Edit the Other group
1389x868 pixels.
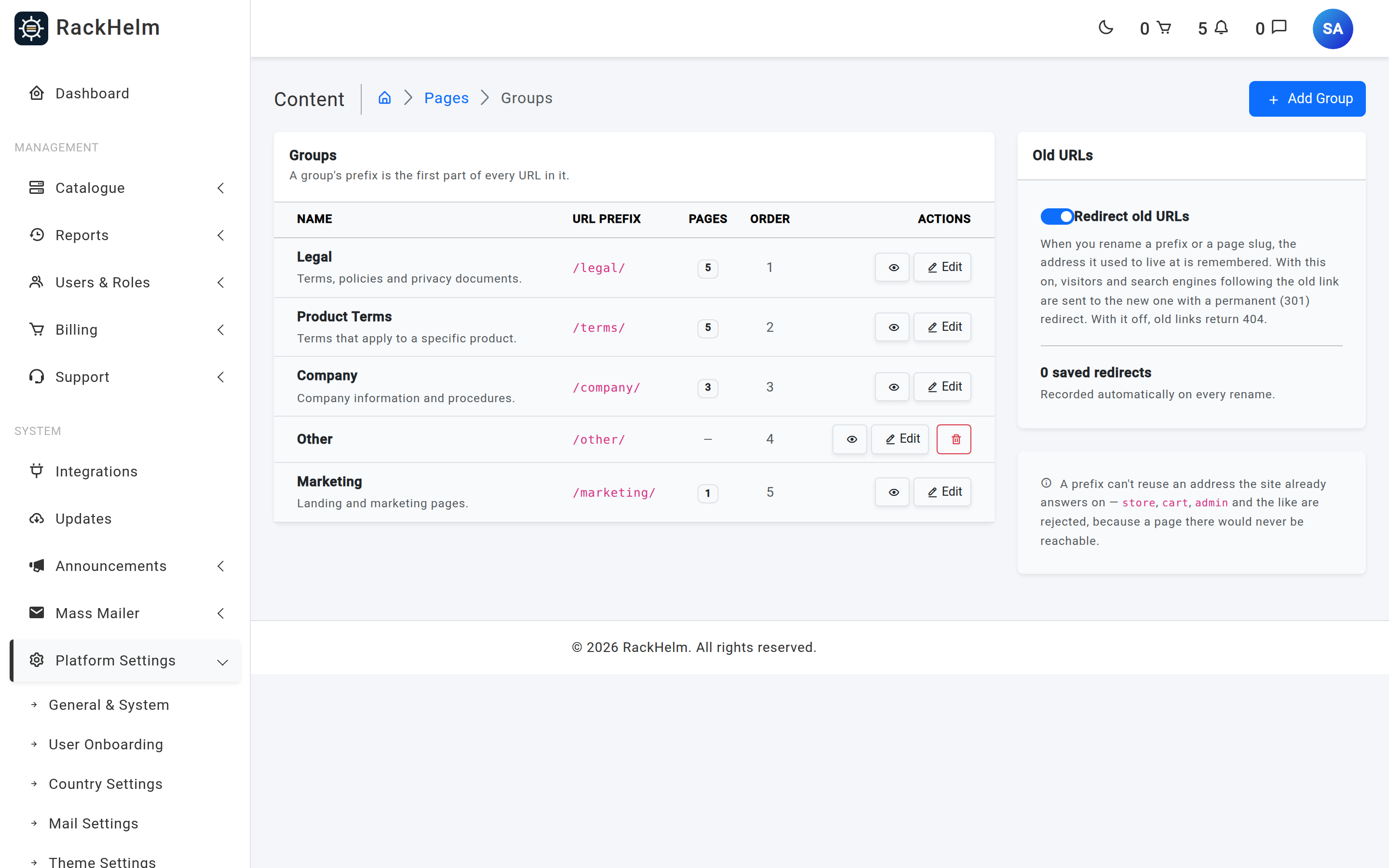(900, 439)
